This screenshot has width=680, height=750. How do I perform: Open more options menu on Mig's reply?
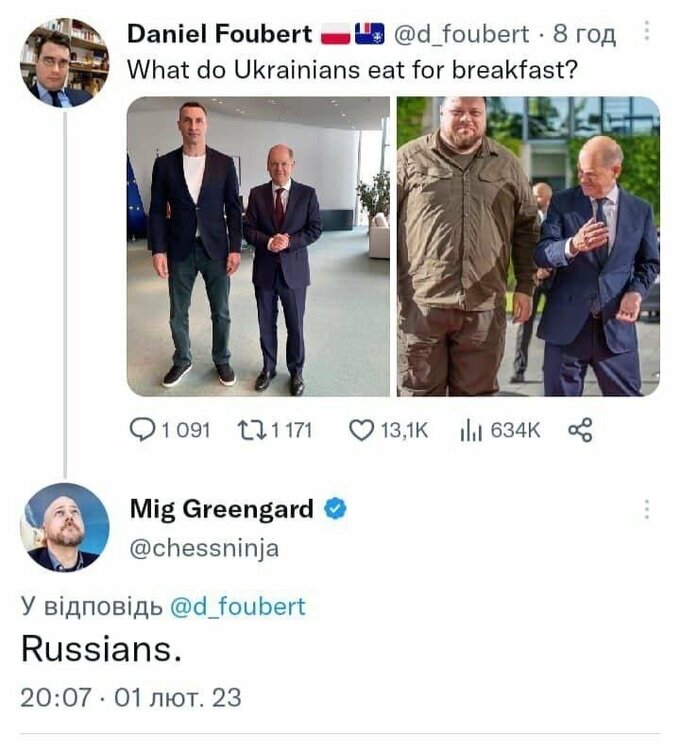tap(647, 510)
